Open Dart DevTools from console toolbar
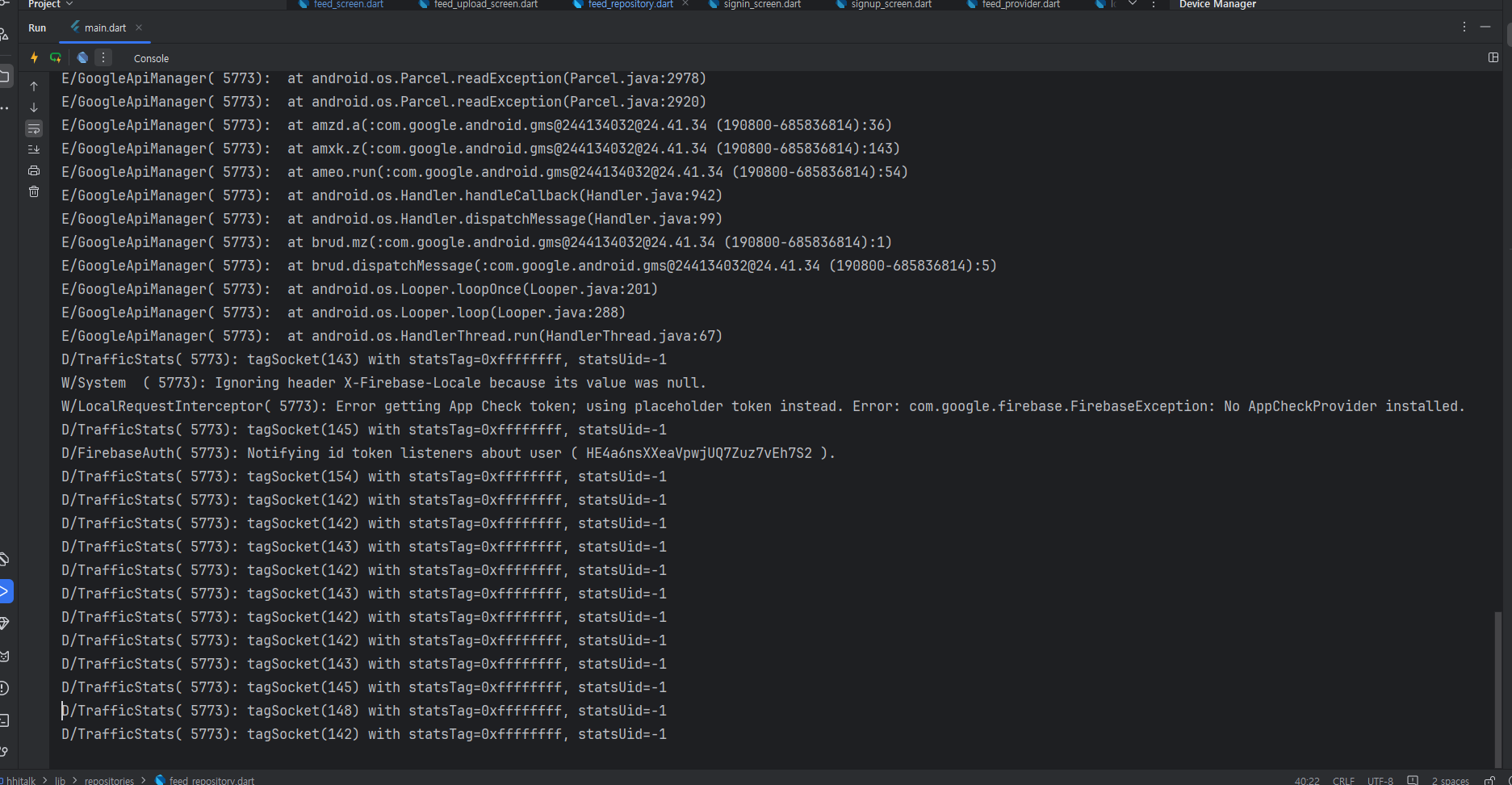This screenshot has height=785, width=1512. click(82, 57)
